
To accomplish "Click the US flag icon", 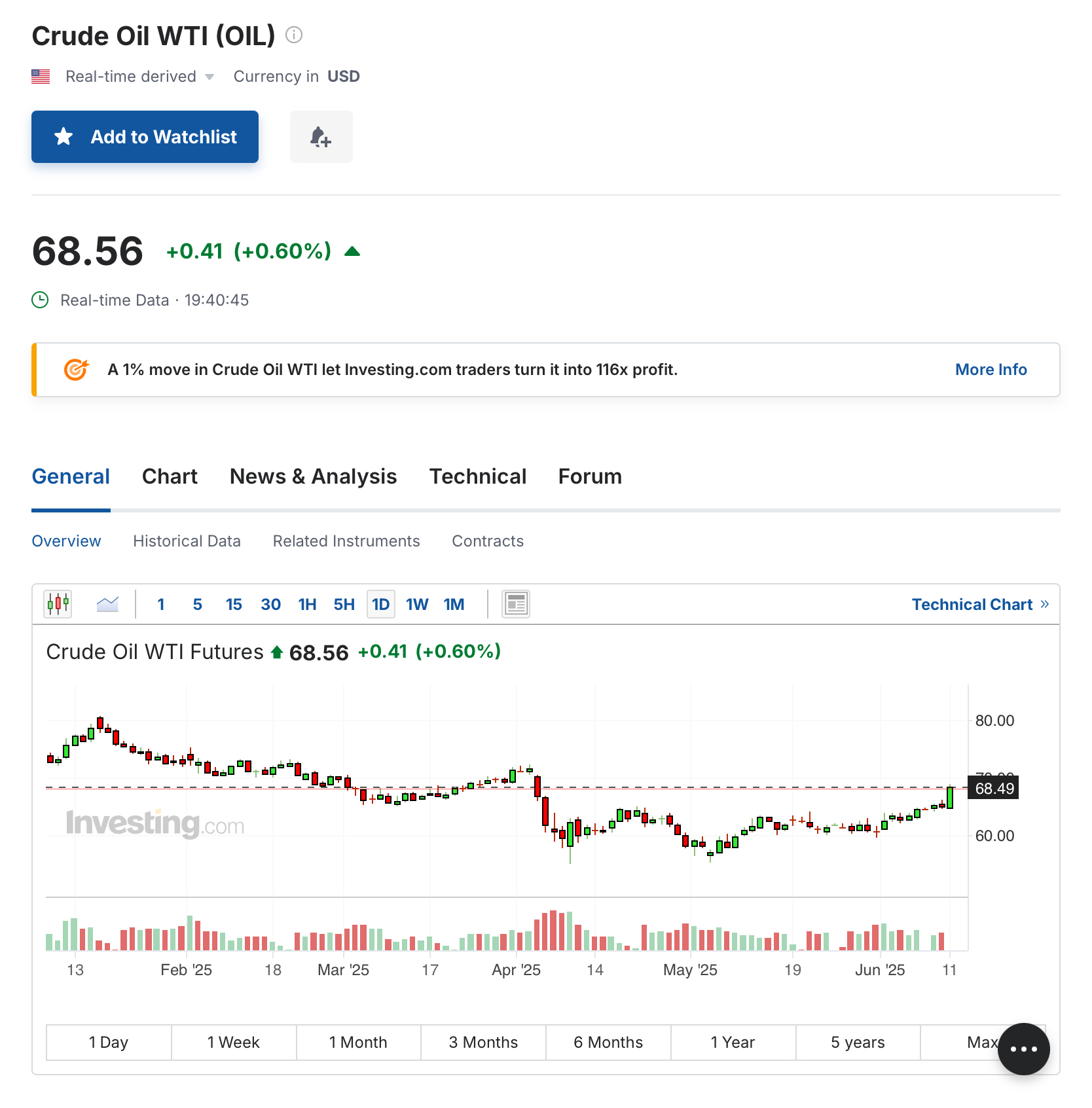I will [x=41, y=77].
